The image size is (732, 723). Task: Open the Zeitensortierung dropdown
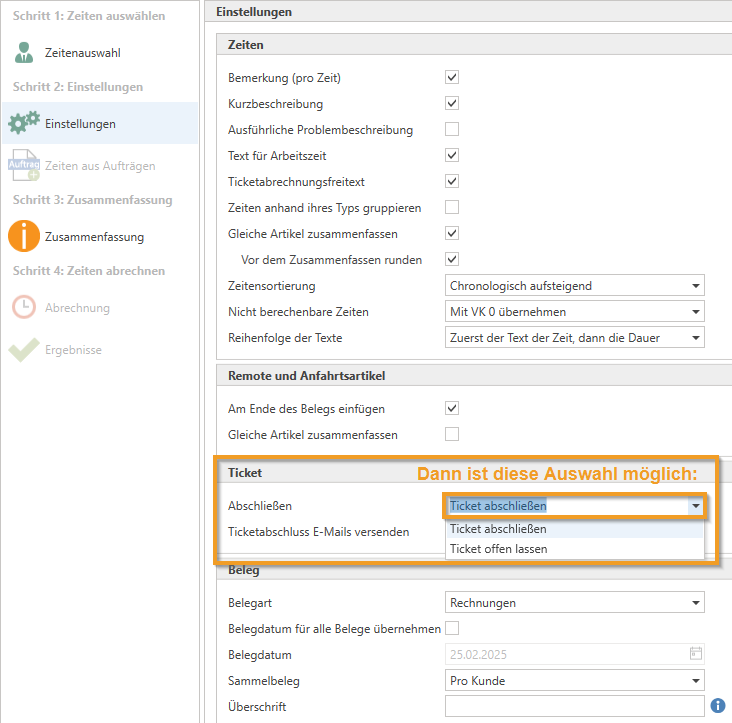574,286
